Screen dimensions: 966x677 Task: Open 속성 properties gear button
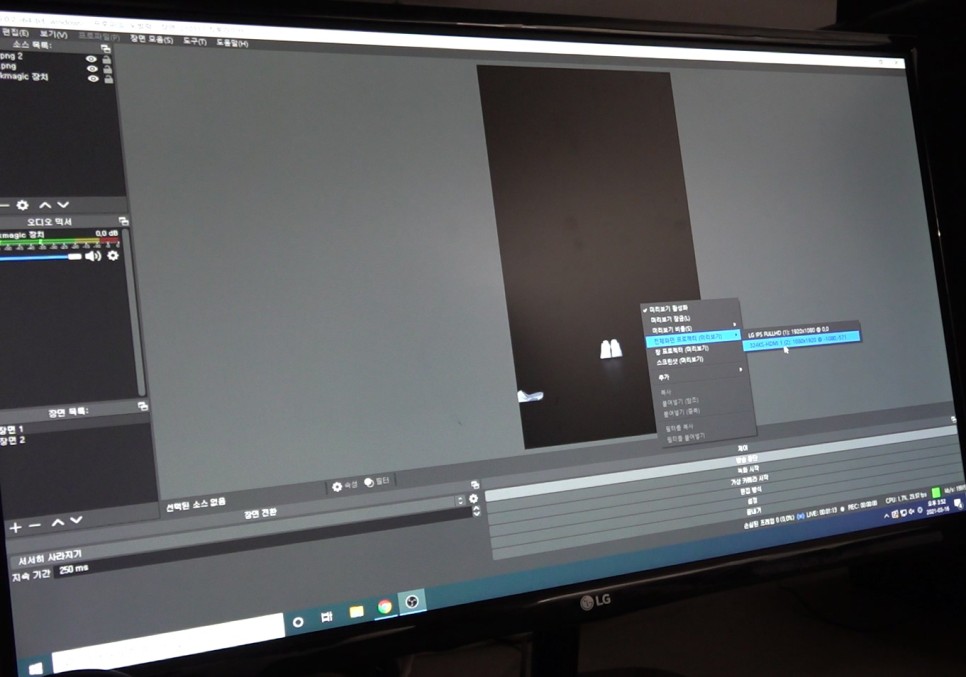tap(345, 485)
